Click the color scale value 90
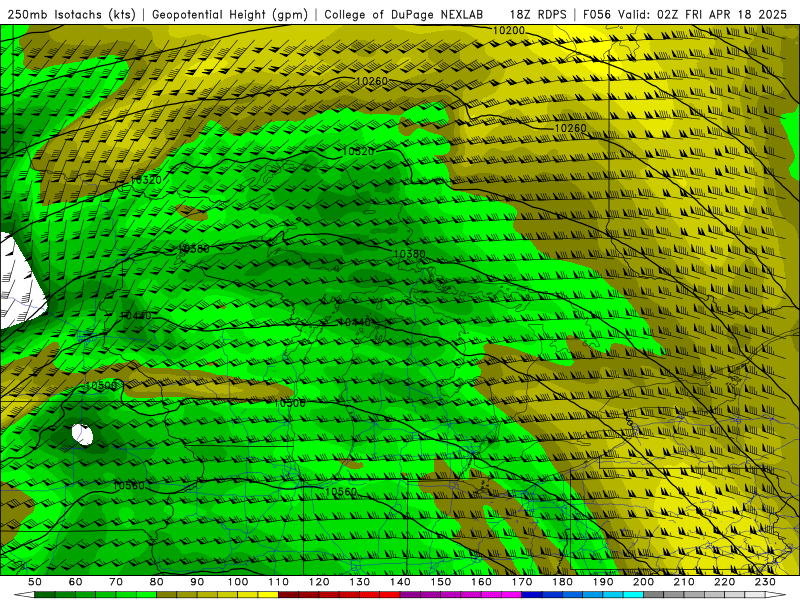 (x=197, y=582)
